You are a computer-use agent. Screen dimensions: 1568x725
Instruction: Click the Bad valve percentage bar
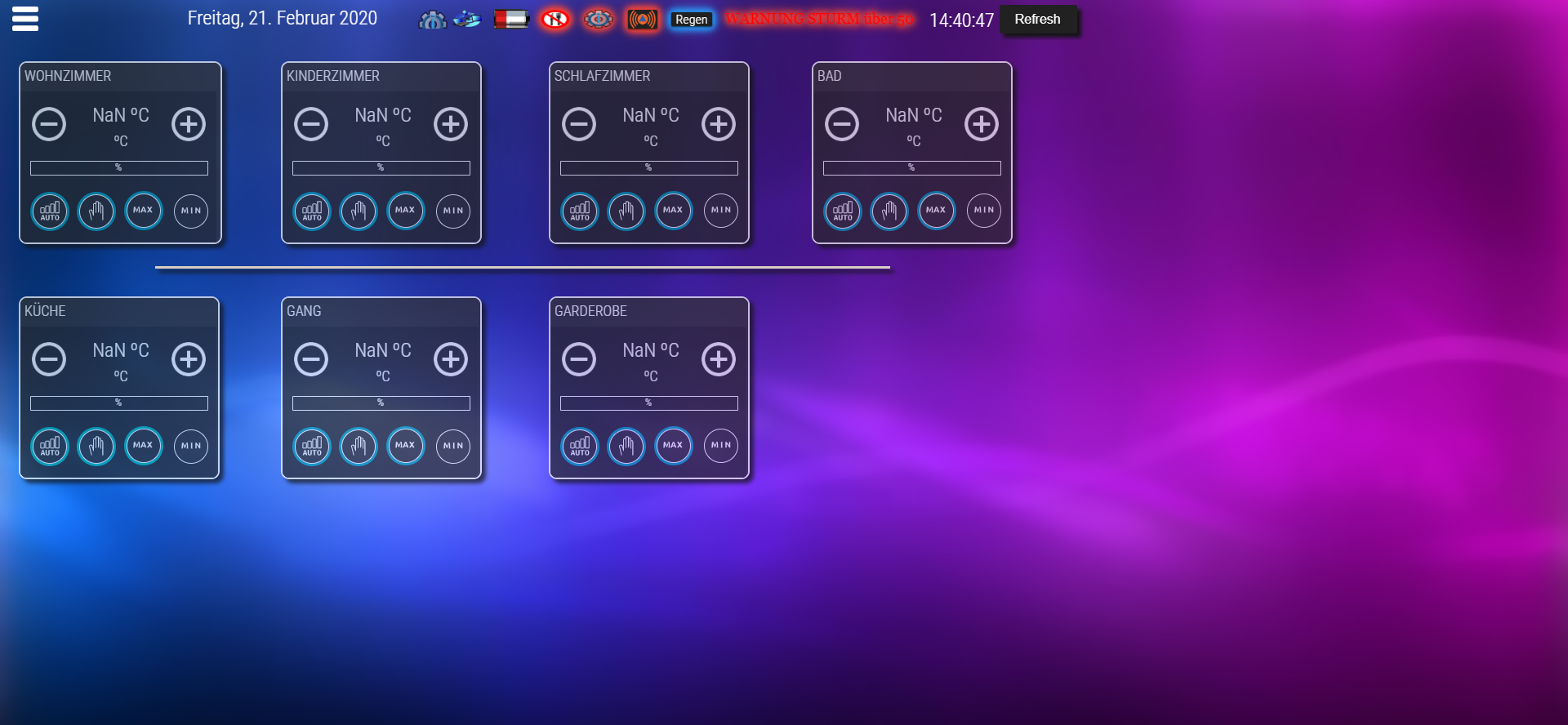point(911,168)
